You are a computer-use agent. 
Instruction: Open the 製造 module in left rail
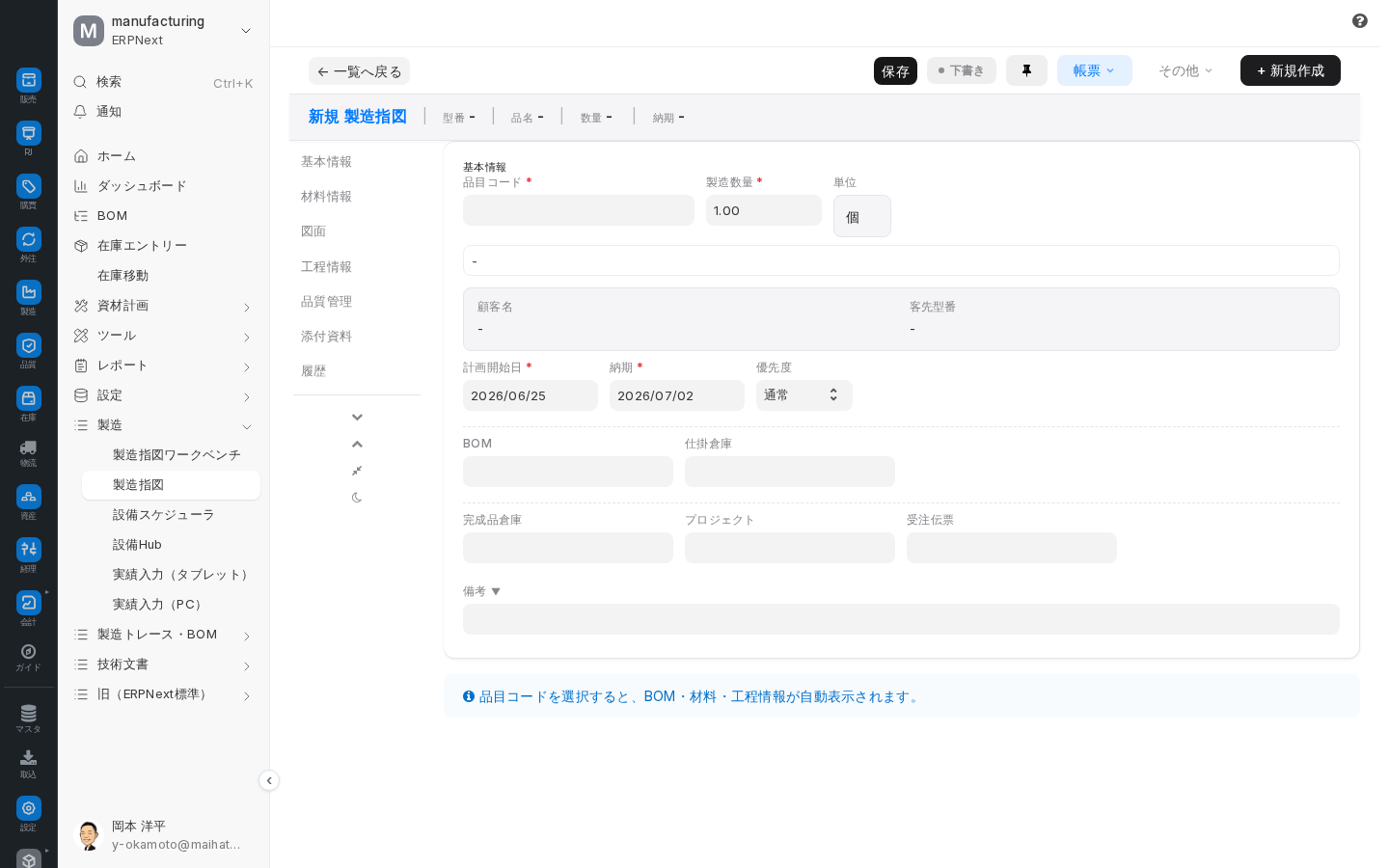click(x=28, y=292)
